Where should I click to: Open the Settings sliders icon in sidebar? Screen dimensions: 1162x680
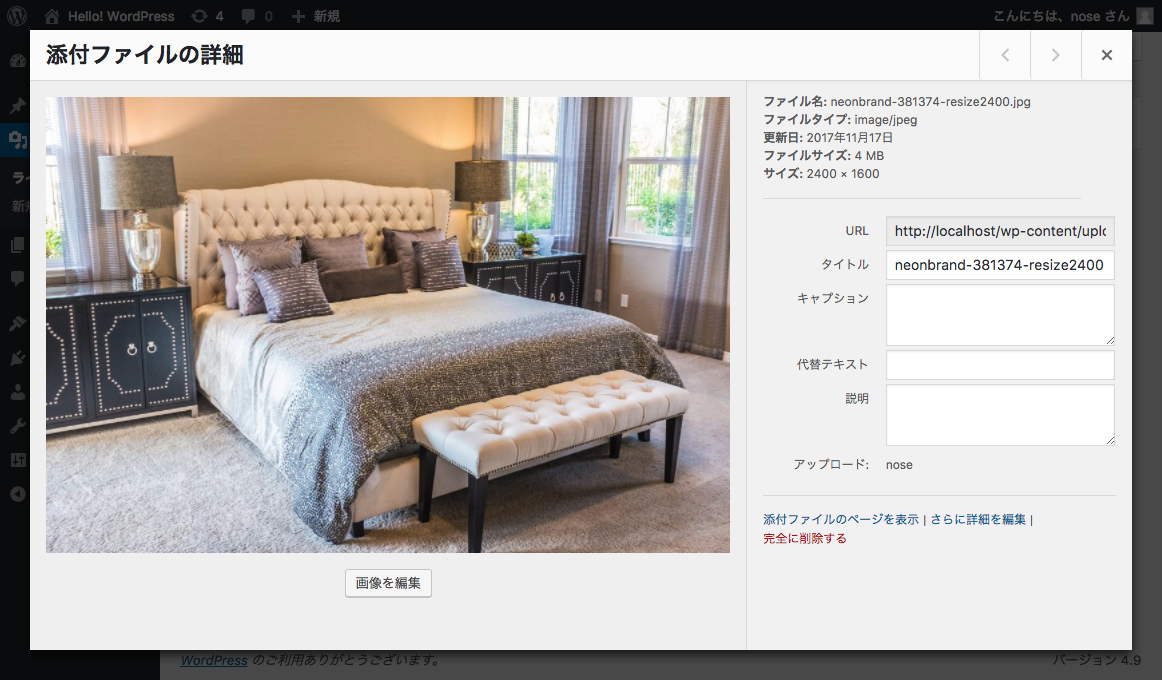pos(18,460)
